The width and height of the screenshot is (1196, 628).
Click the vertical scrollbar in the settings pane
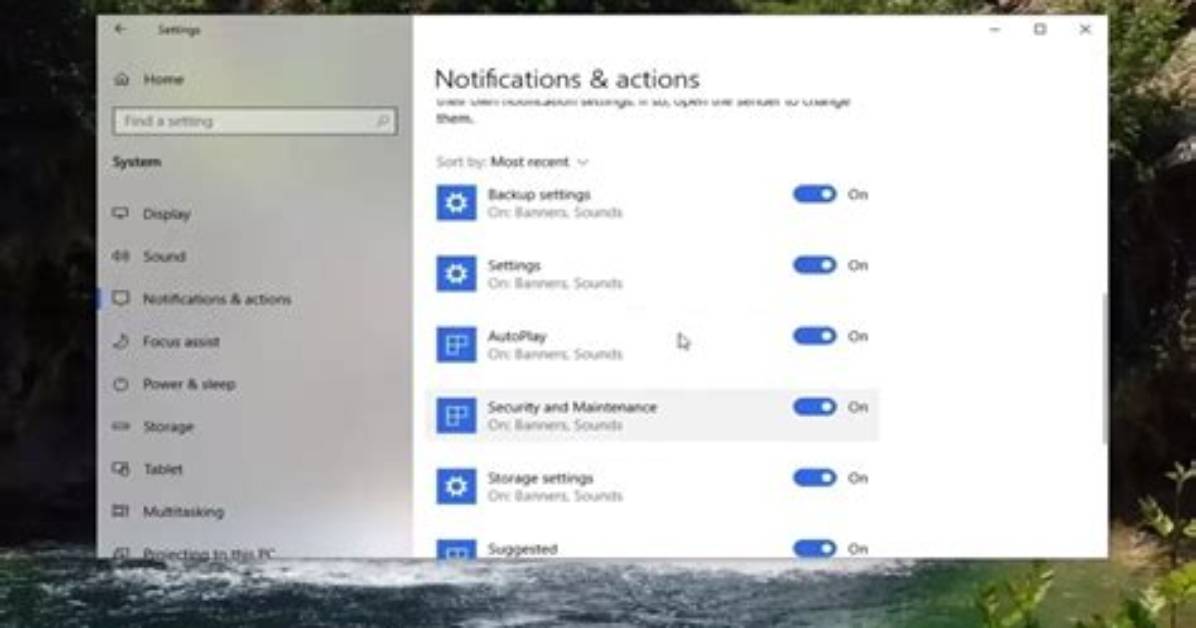1104,369
